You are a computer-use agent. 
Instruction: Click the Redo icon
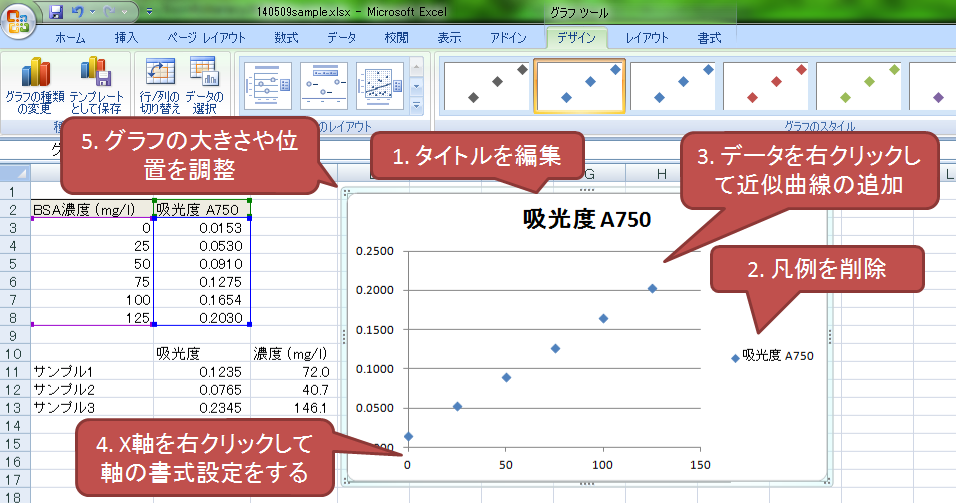pyautogui.click(x=109, y=13)
